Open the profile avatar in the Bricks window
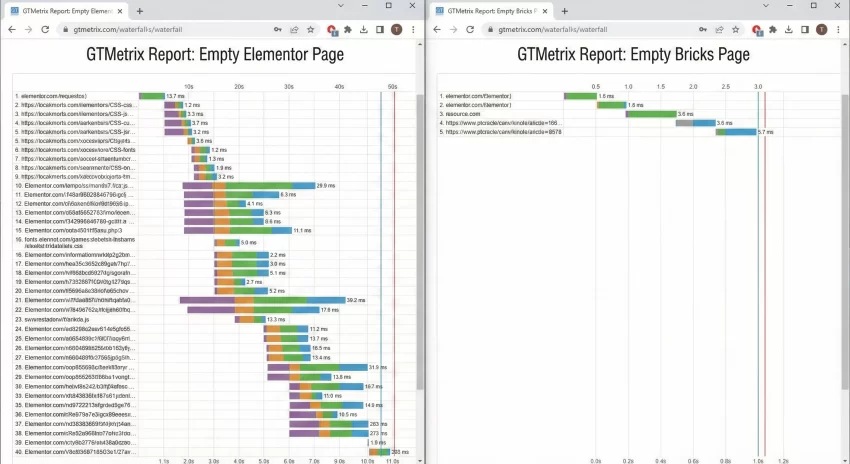This screenshot has width=850, height=464. 822,29
